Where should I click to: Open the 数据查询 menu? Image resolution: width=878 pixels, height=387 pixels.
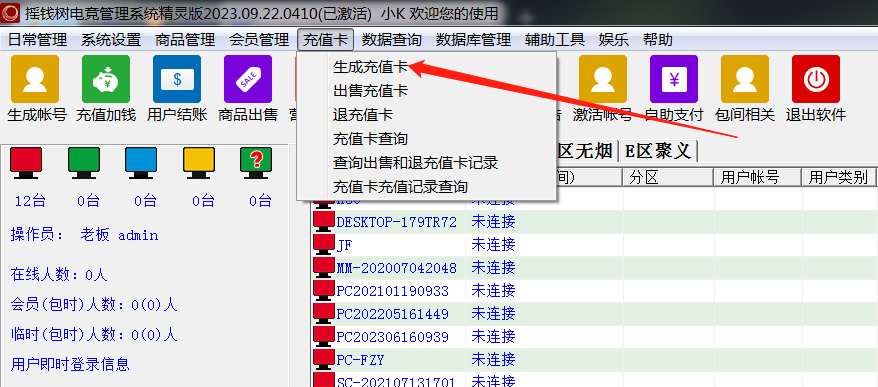[x=391, y=40]
